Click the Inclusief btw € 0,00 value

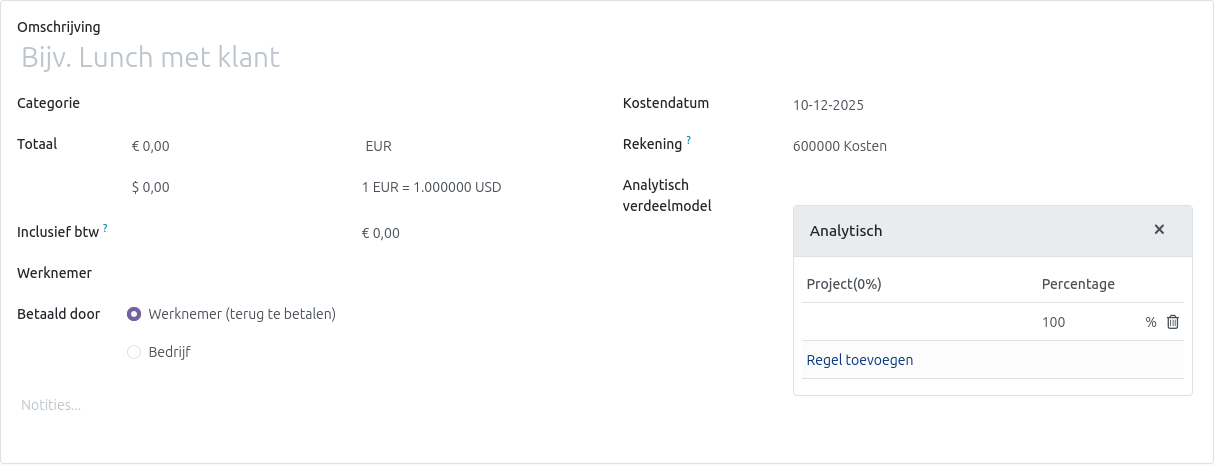380,234
